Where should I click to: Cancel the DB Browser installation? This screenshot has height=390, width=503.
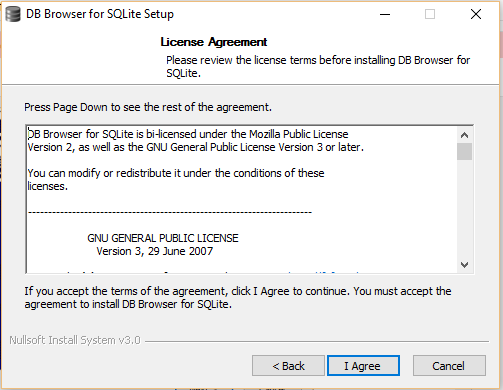tap(449, 366)
